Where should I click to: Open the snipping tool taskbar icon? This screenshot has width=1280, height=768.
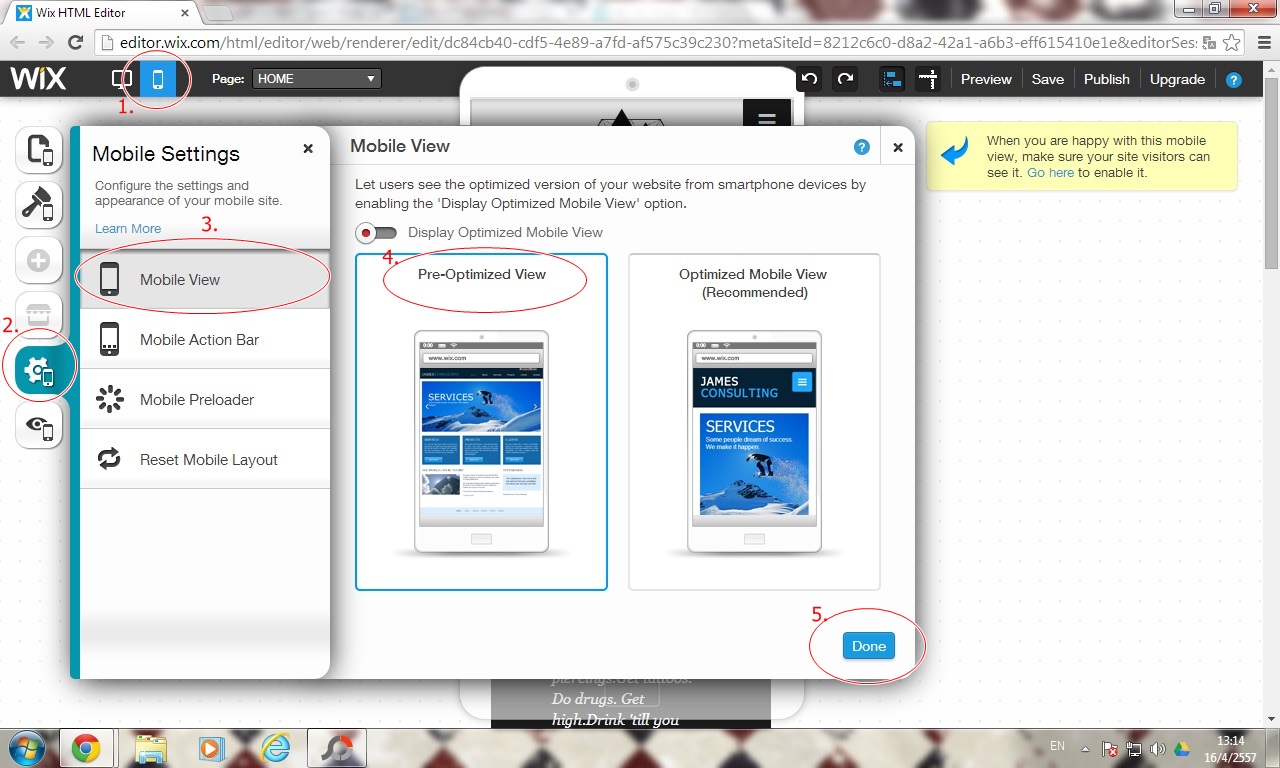click(336, 748)
